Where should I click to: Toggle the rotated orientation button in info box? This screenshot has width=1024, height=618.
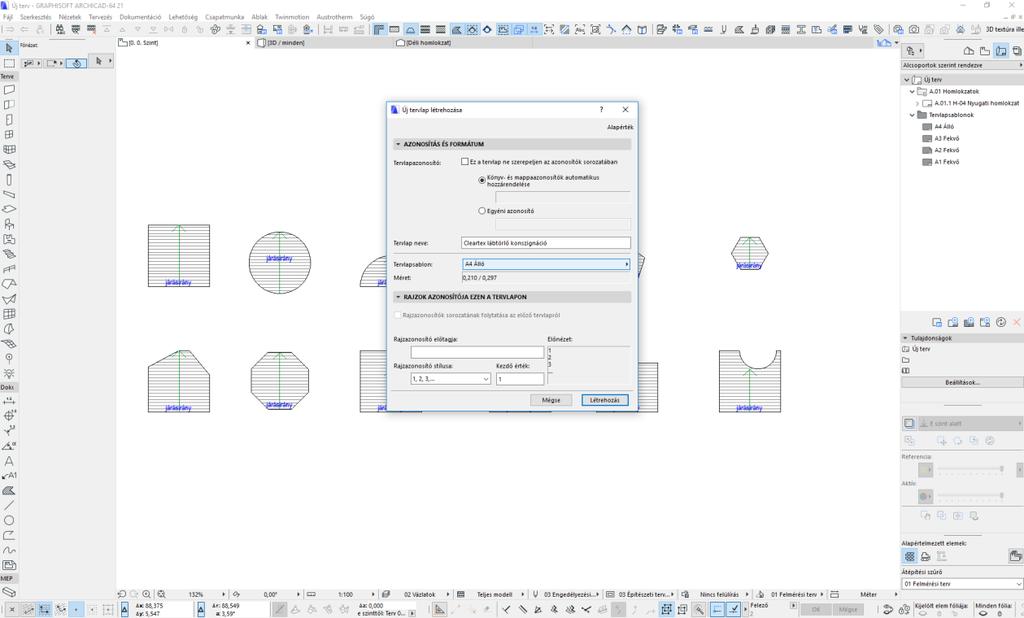76,63
